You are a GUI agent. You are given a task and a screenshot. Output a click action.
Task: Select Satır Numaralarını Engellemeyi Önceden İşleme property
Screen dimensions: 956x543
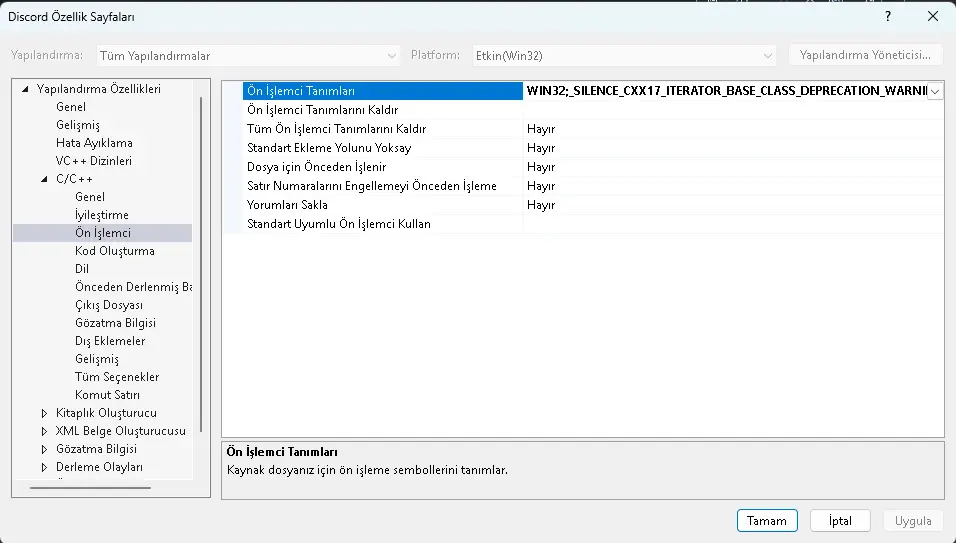[383, 186]
